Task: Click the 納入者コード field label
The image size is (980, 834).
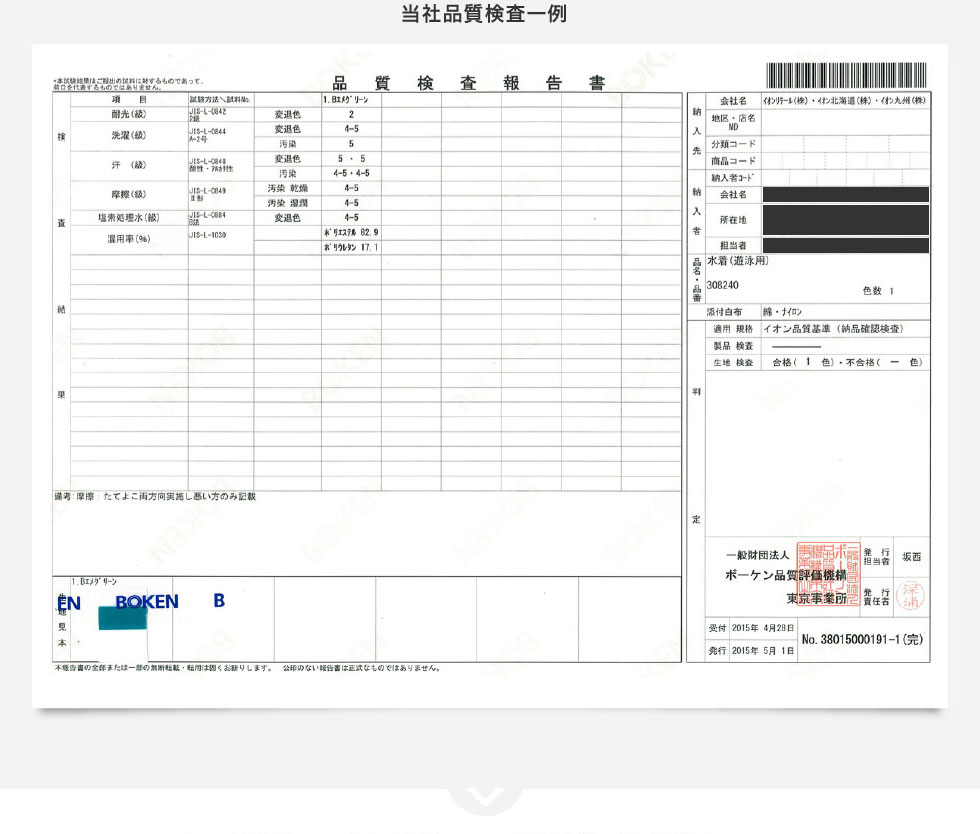Action: pos(733,178)
